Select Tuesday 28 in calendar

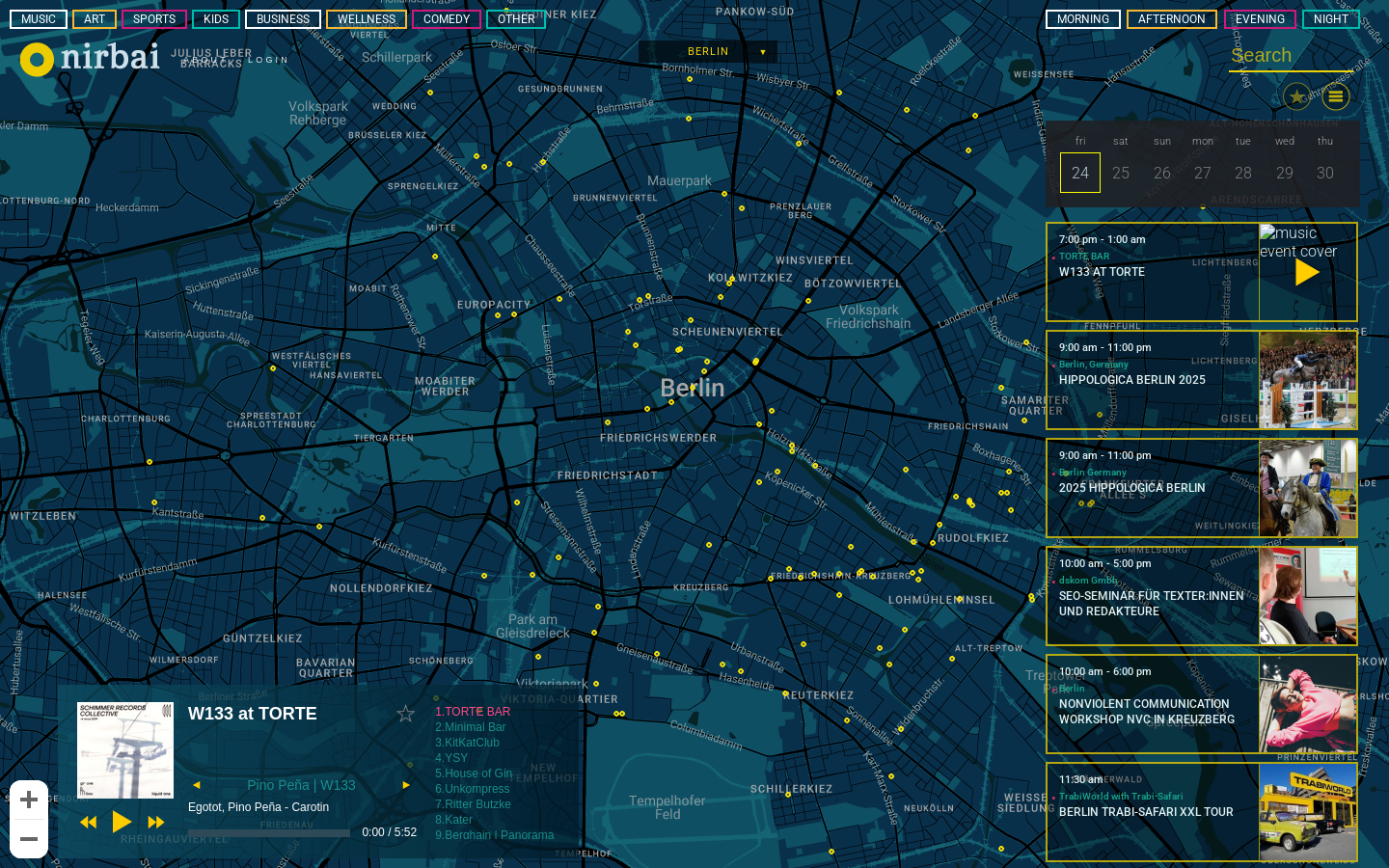[x=1243, y=173]
